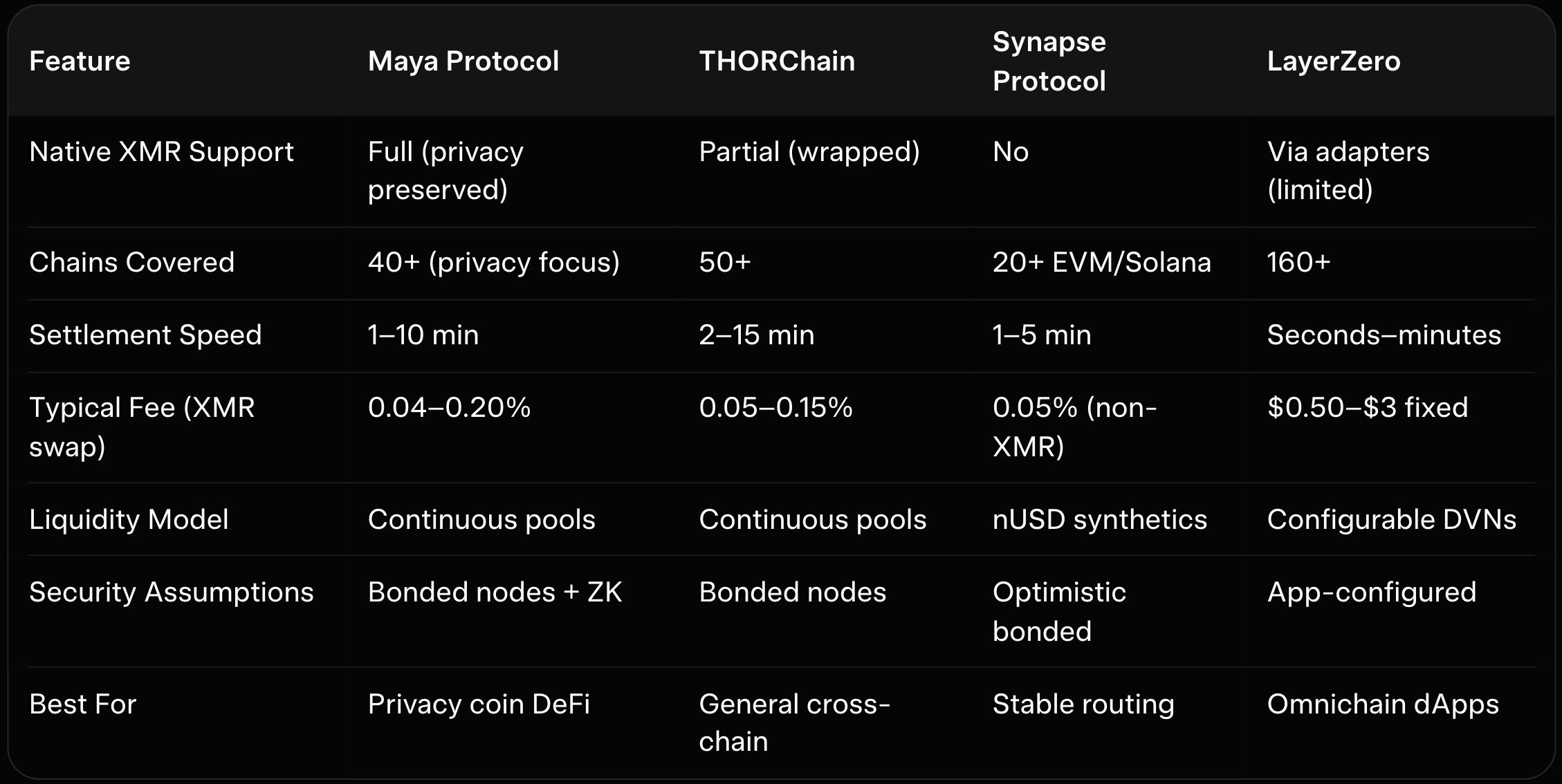Select the THORChain column header

pos(776,61)
